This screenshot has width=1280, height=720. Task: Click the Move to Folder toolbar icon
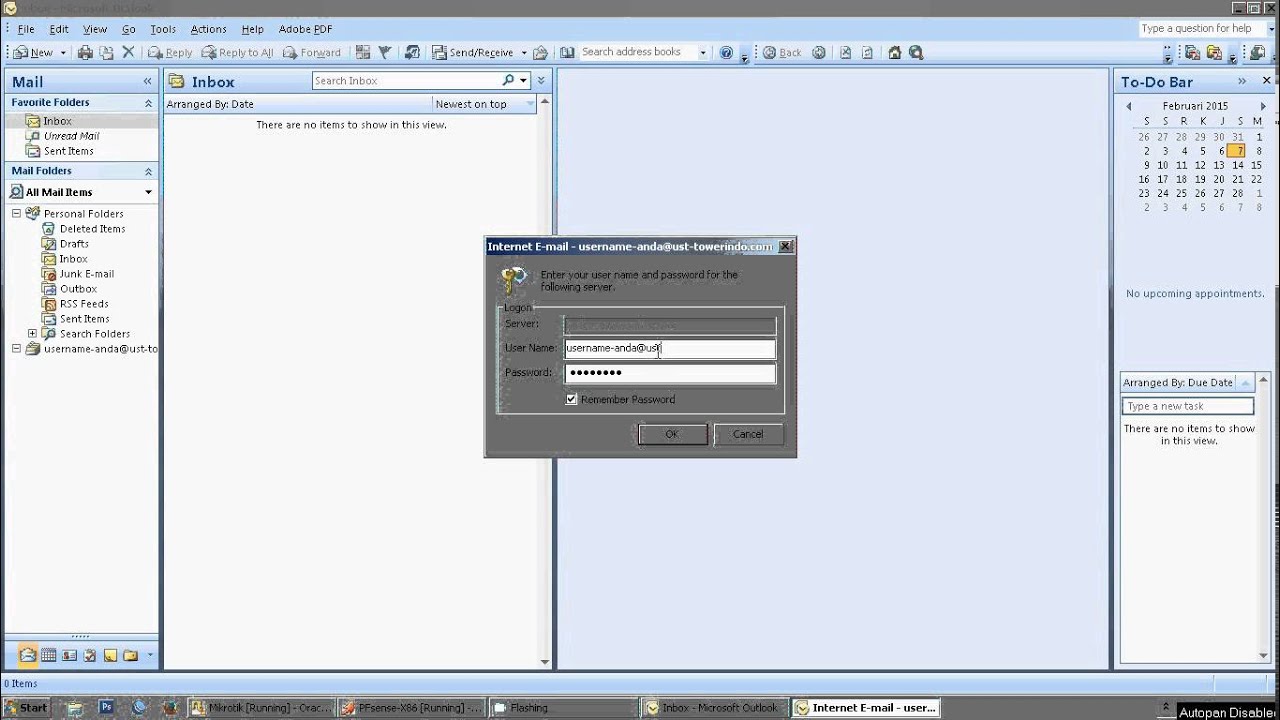tap(106, 53)
